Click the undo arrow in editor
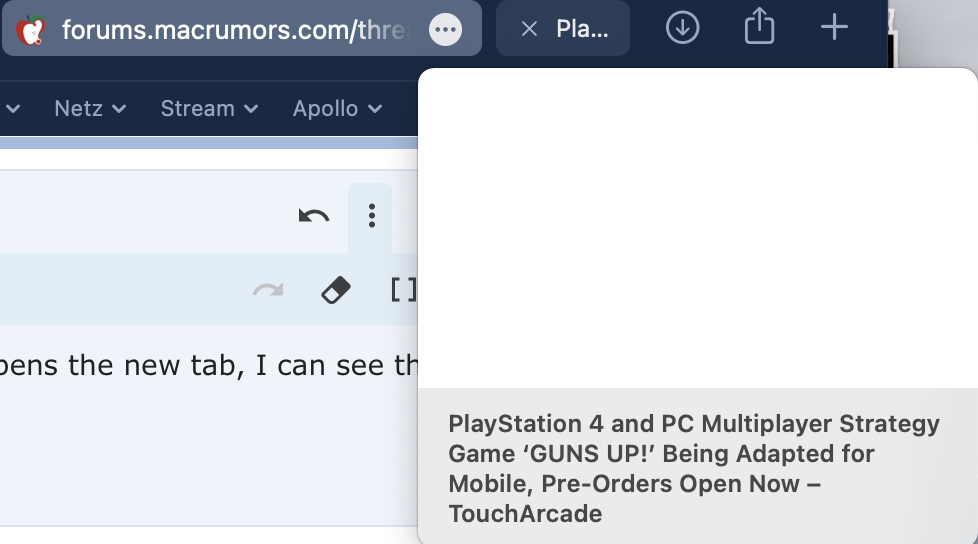This screenshot has width=978, height=544. tap(313, 216)
